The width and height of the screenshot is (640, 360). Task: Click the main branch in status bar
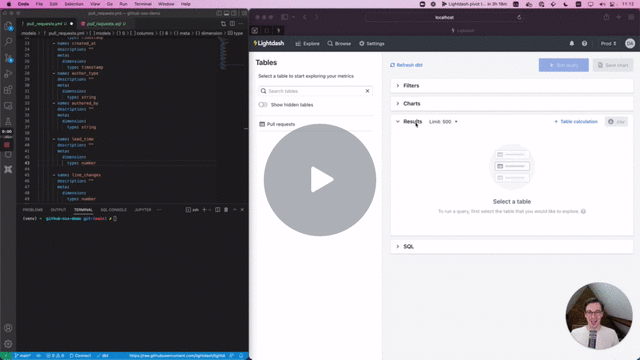coord(22,356)
